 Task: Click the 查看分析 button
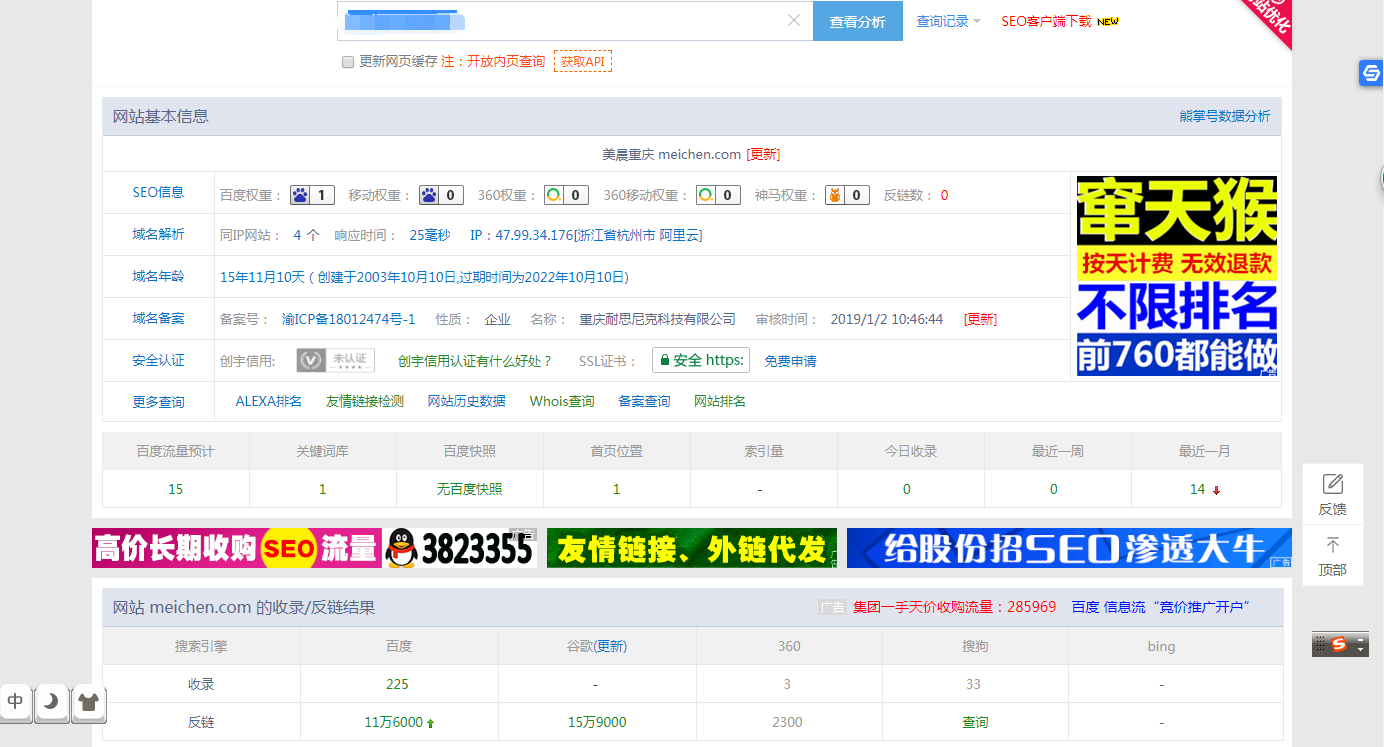(858, 21)
